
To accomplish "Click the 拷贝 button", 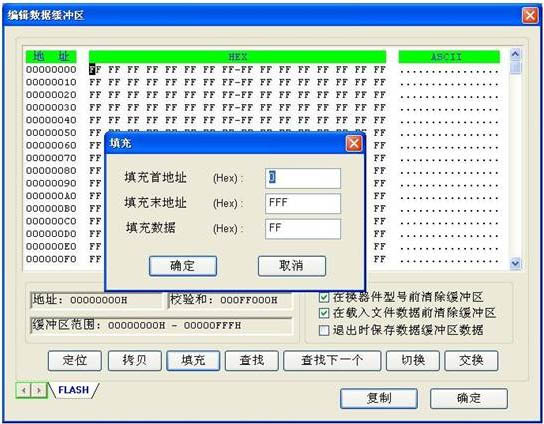I will coord(135,361).
